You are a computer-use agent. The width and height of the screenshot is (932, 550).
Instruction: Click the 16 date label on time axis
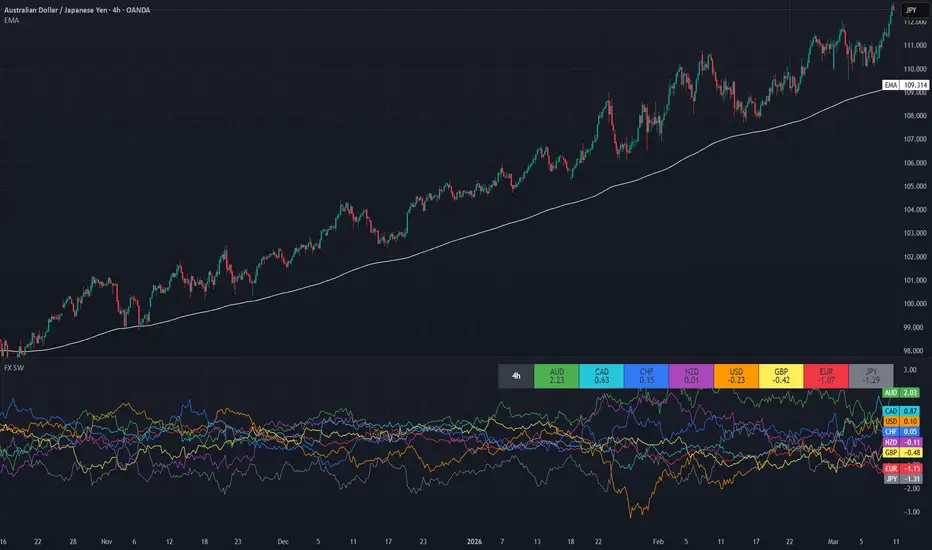3,542
